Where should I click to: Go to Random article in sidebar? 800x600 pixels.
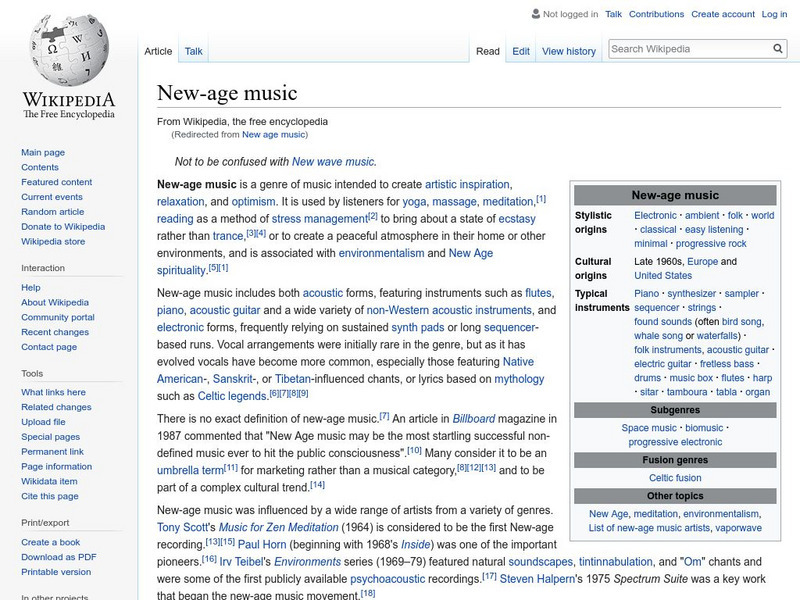click(53, 212)
